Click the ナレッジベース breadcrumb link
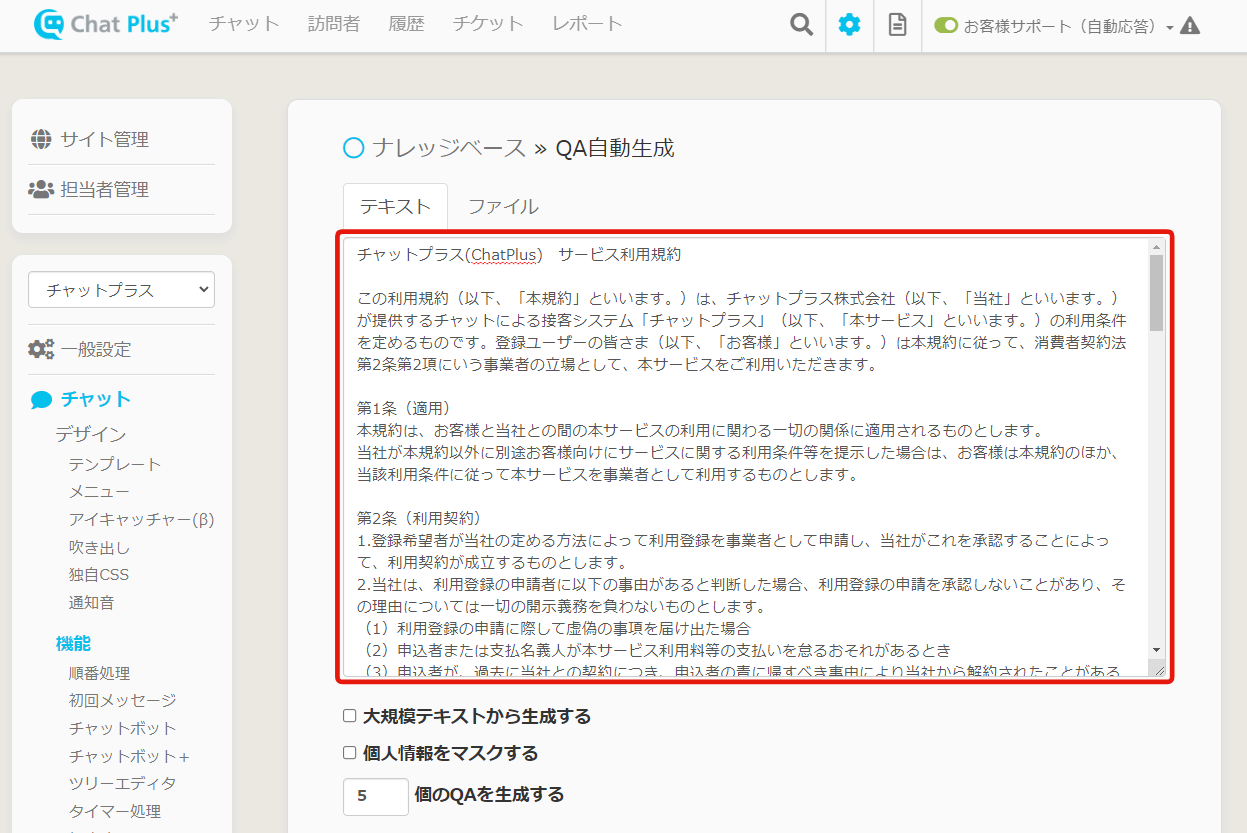The height and width of the screenshot is (833, 1247). tap(448, 149)
